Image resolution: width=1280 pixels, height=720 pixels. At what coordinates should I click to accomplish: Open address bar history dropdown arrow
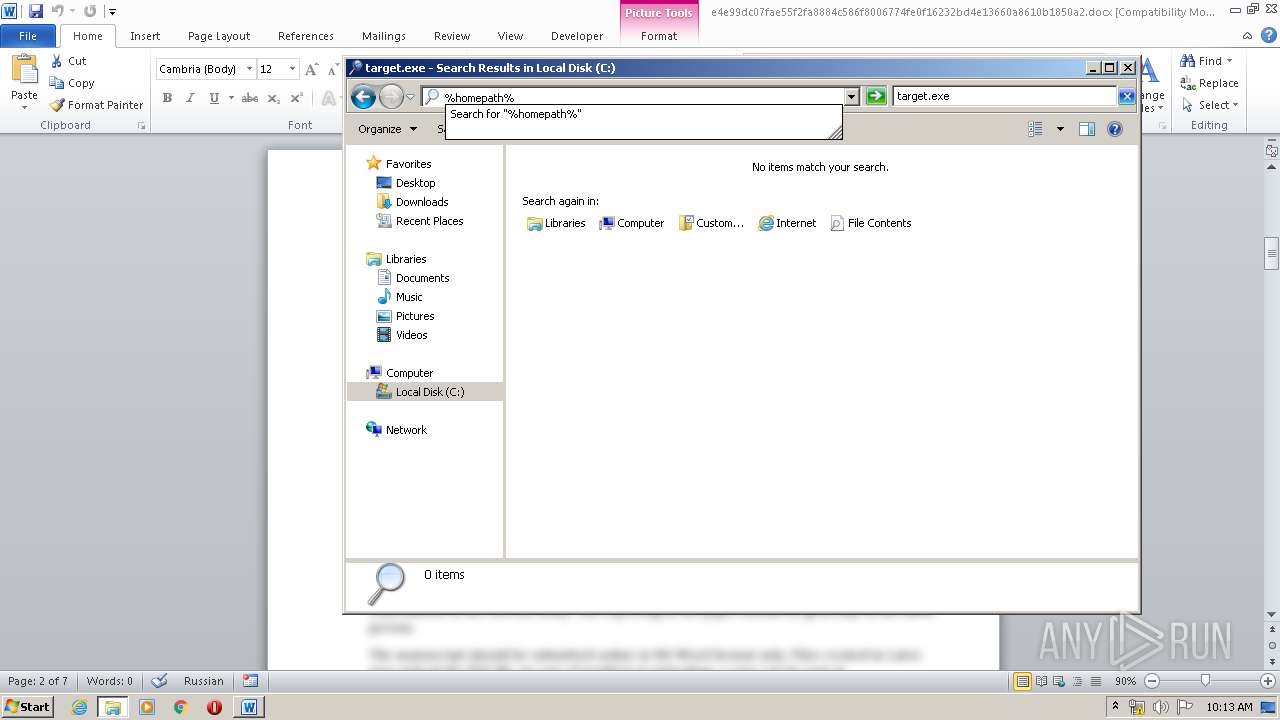[852, 97]
